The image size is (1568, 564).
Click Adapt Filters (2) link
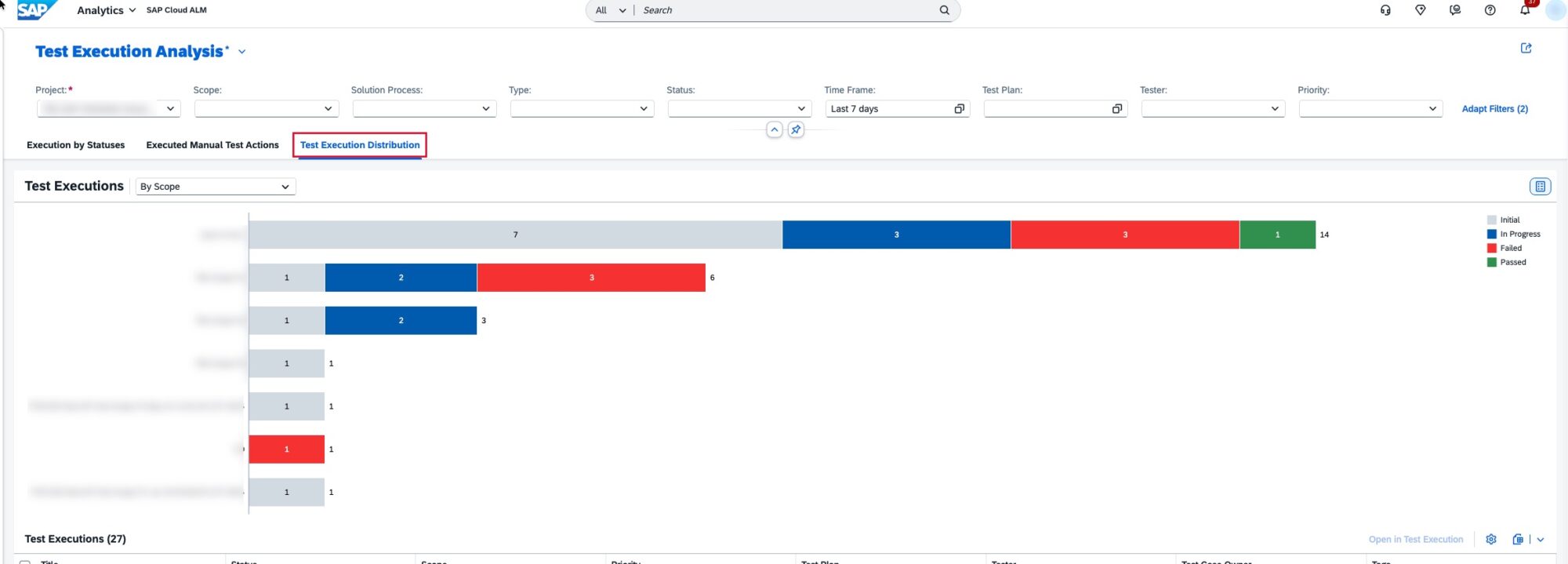pos(1494,109)
